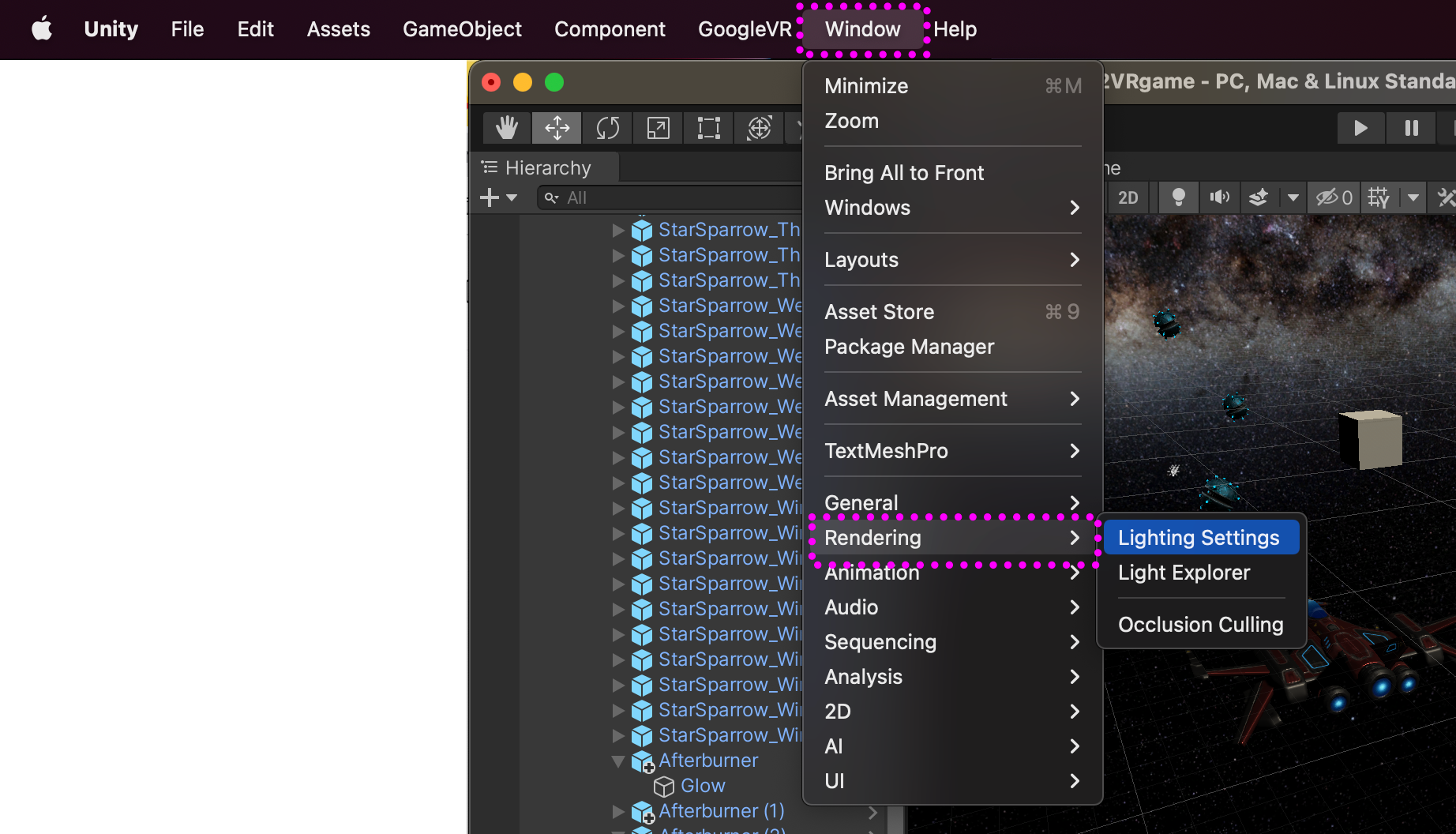Open scene effects dropdown arrow
The height and width of the screenshot is (834, 1456).
click(1293, 197)
